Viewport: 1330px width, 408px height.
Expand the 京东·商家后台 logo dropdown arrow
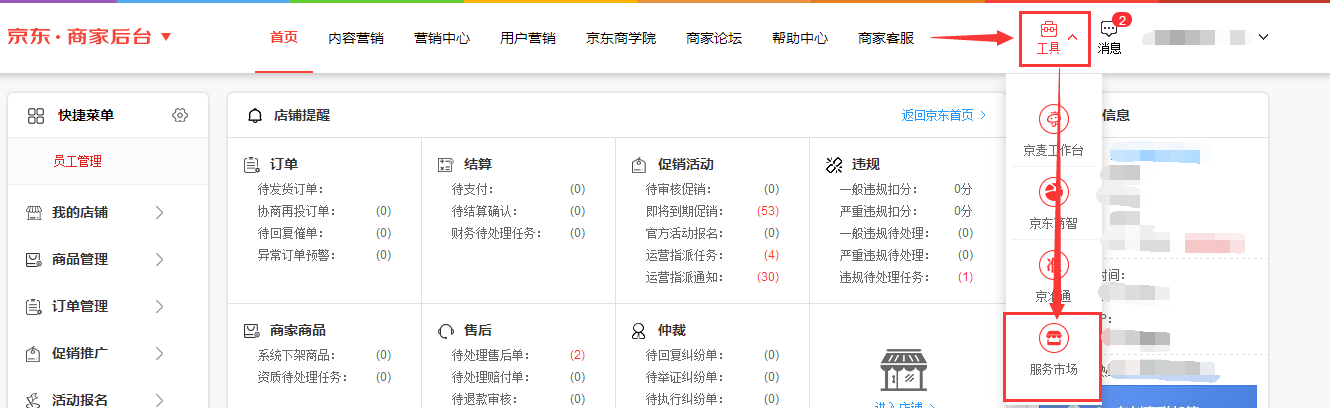pos(166,37)
